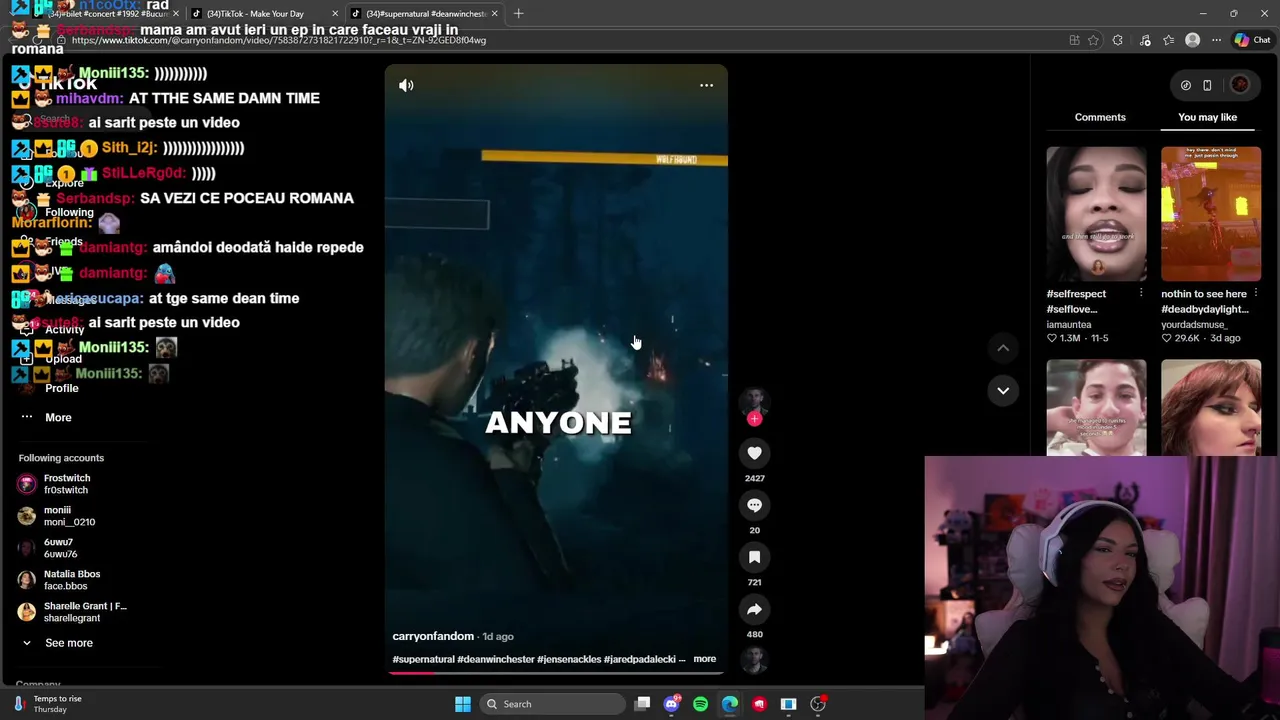Open a new browser tab
This screenshot has height=720, width=1280.
518,14
